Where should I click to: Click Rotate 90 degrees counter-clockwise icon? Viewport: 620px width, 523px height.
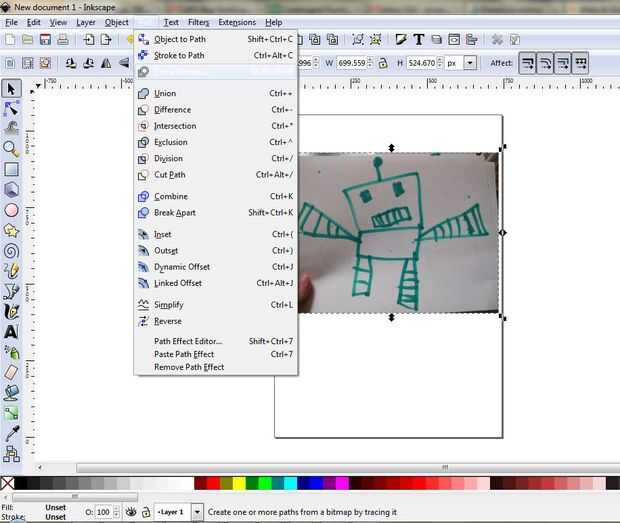tap(71, 63)
